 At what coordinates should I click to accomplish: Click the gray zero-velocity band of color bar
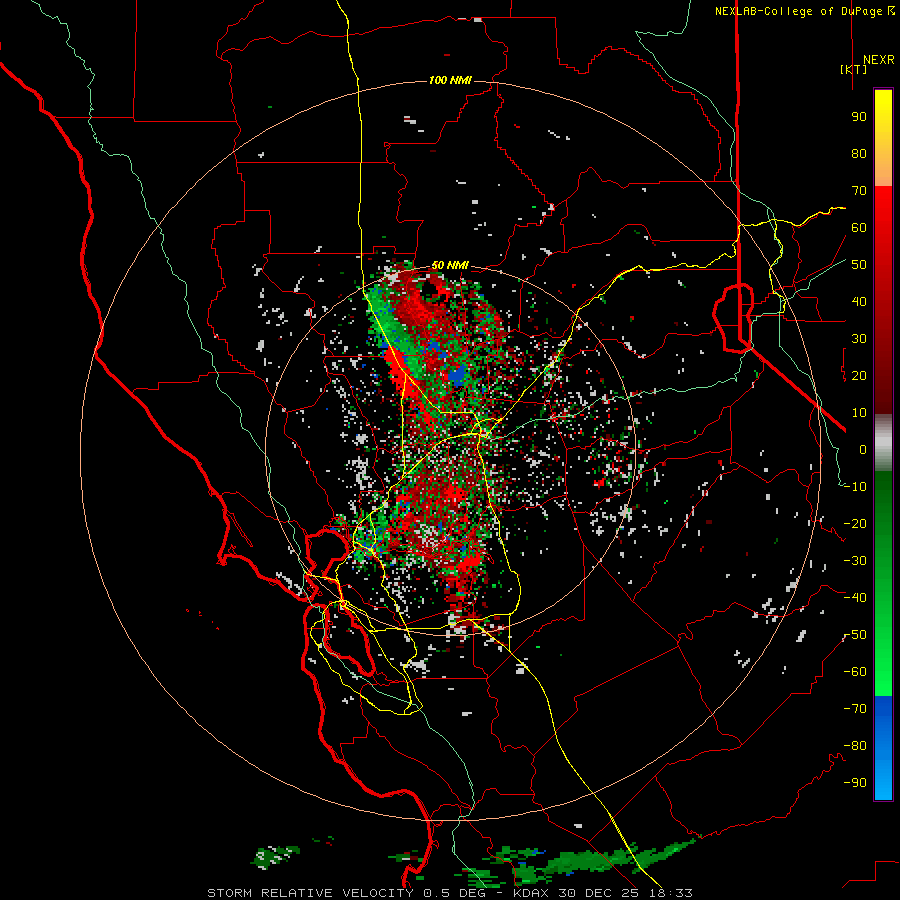[883, 442]
